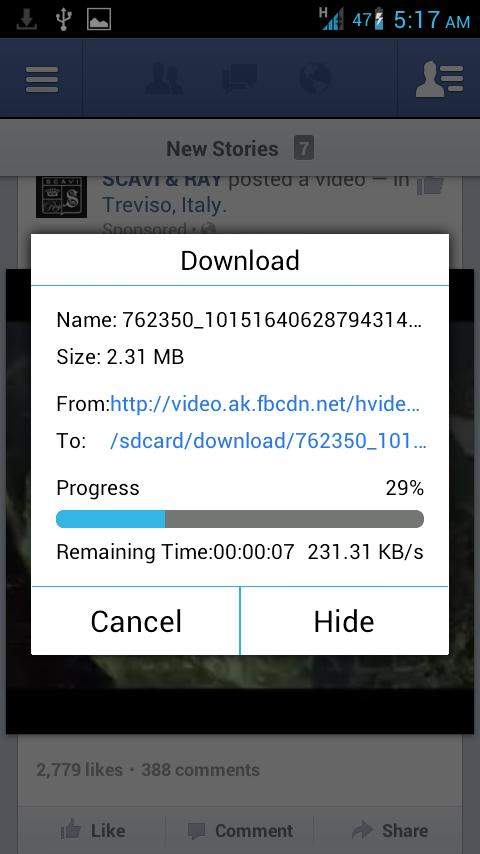
Task: Tap the battery indicator showing 47
Action: click(x=368, y=20)
